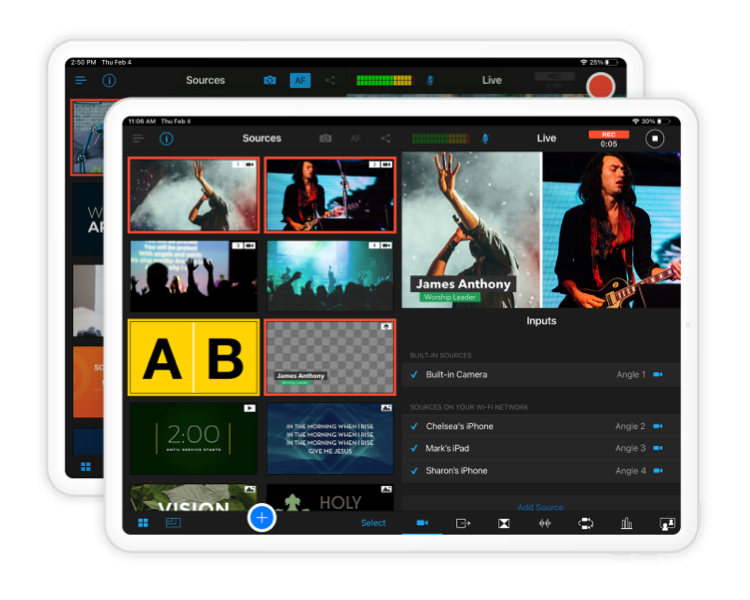Open Angle 4 camera options for Sharon's iPhone
The width and height of the screenshot is (750, 600).
pyautogui.click(x=658, y=471)
